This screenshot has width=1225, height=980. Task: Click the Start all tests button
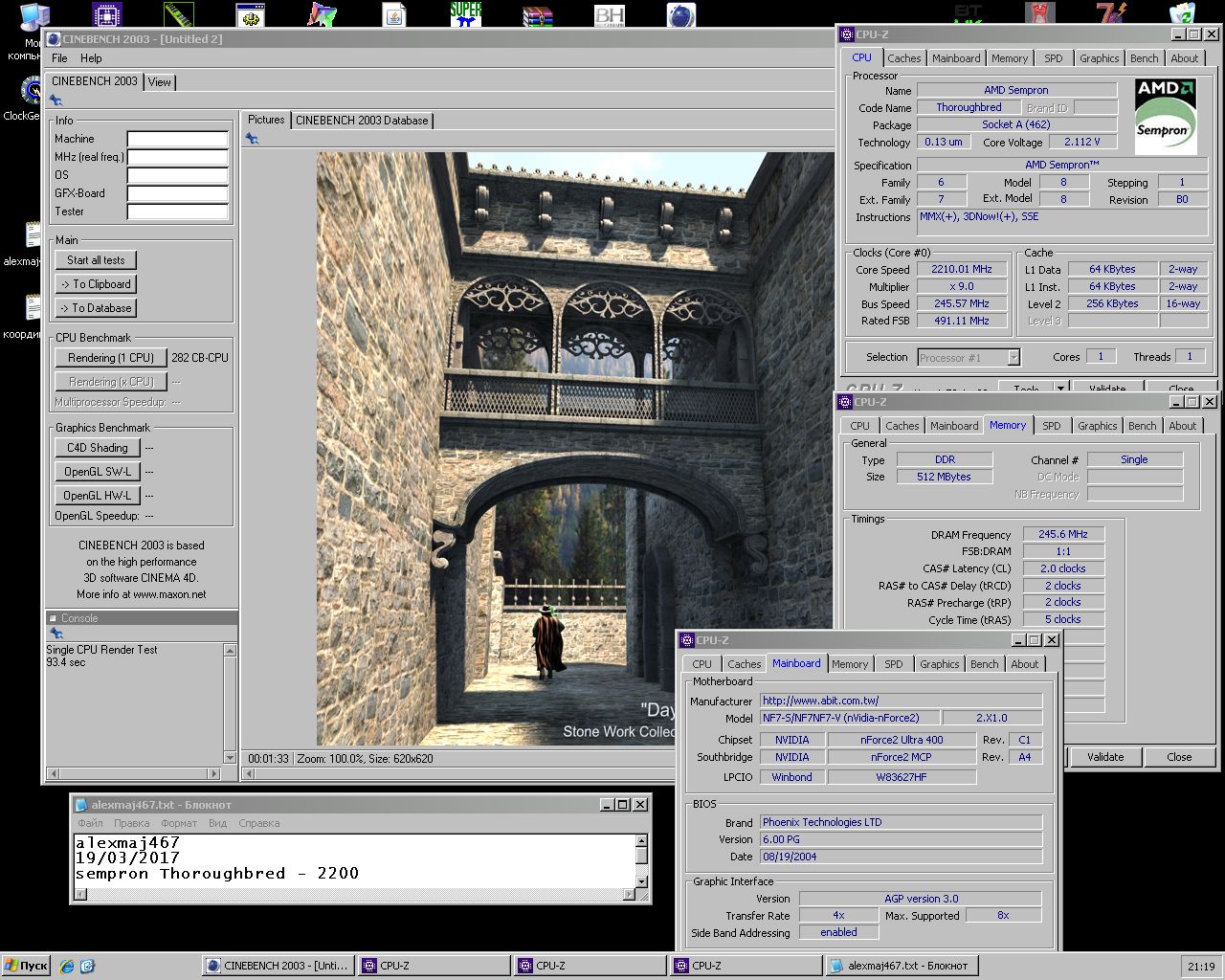[96, 260]
